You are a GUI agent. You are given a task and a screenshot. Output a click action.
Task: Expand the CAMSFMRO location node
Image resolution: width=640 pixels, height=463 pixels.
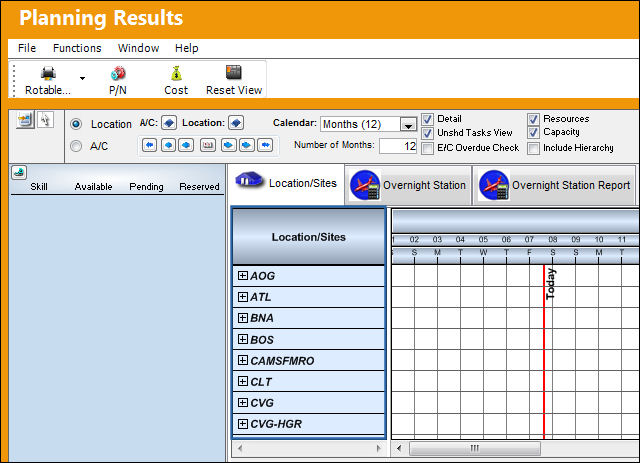coord(243,360)
